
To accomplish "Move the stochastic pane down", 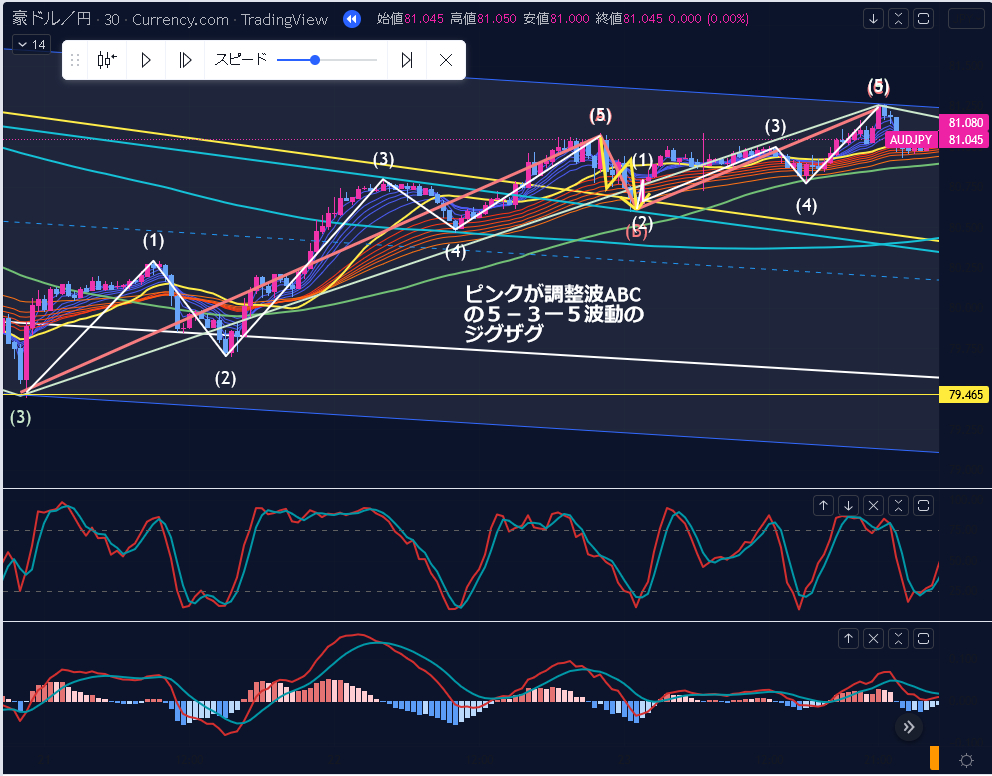I will pyautogui.click(x=848, y=506).
